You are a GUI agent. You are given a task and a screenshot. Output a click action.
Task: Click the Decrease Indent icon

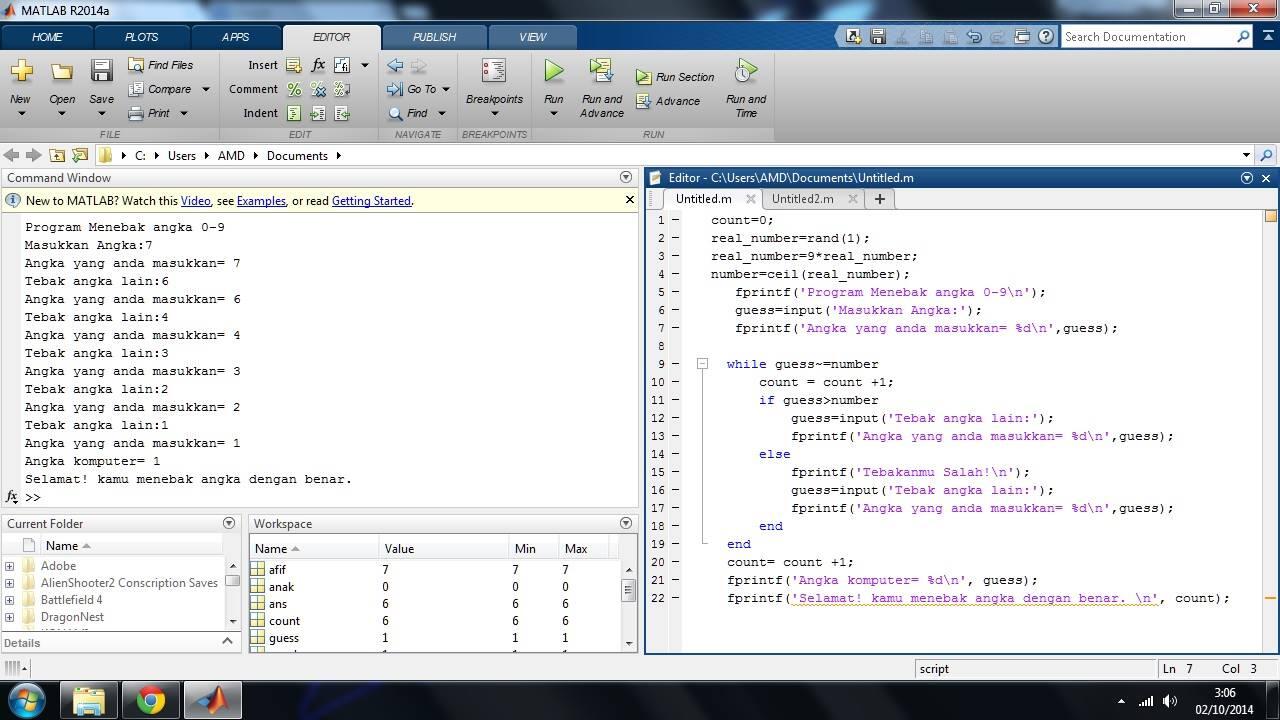point(342,113)
